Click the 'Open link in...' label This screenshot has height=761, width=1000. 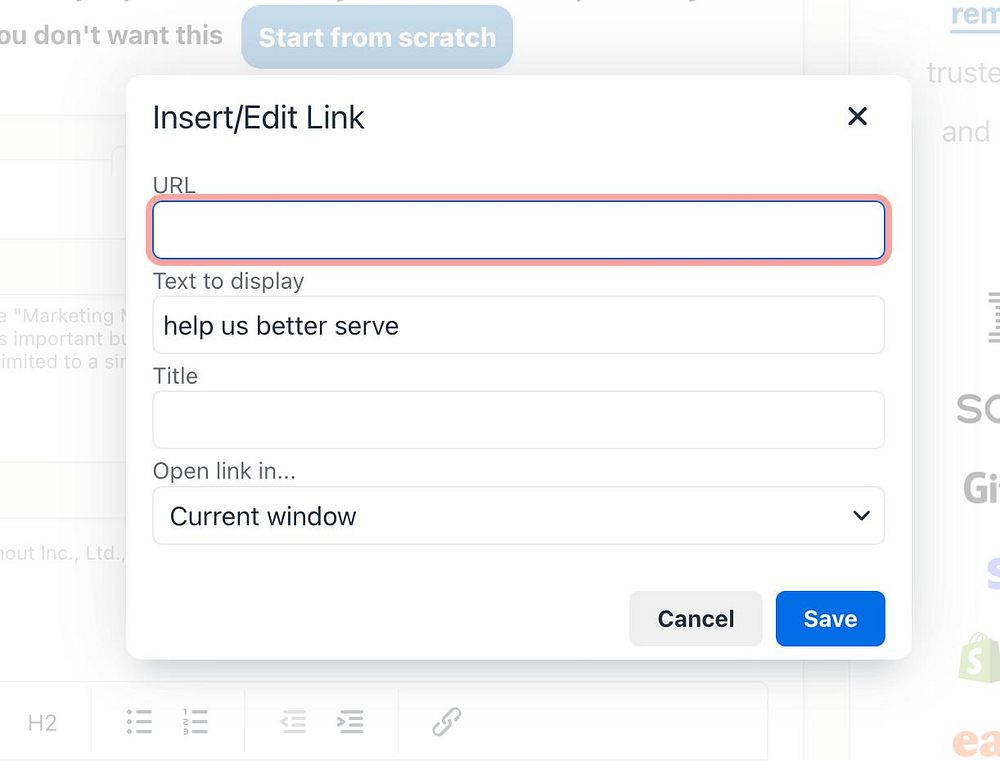(224, 471)
